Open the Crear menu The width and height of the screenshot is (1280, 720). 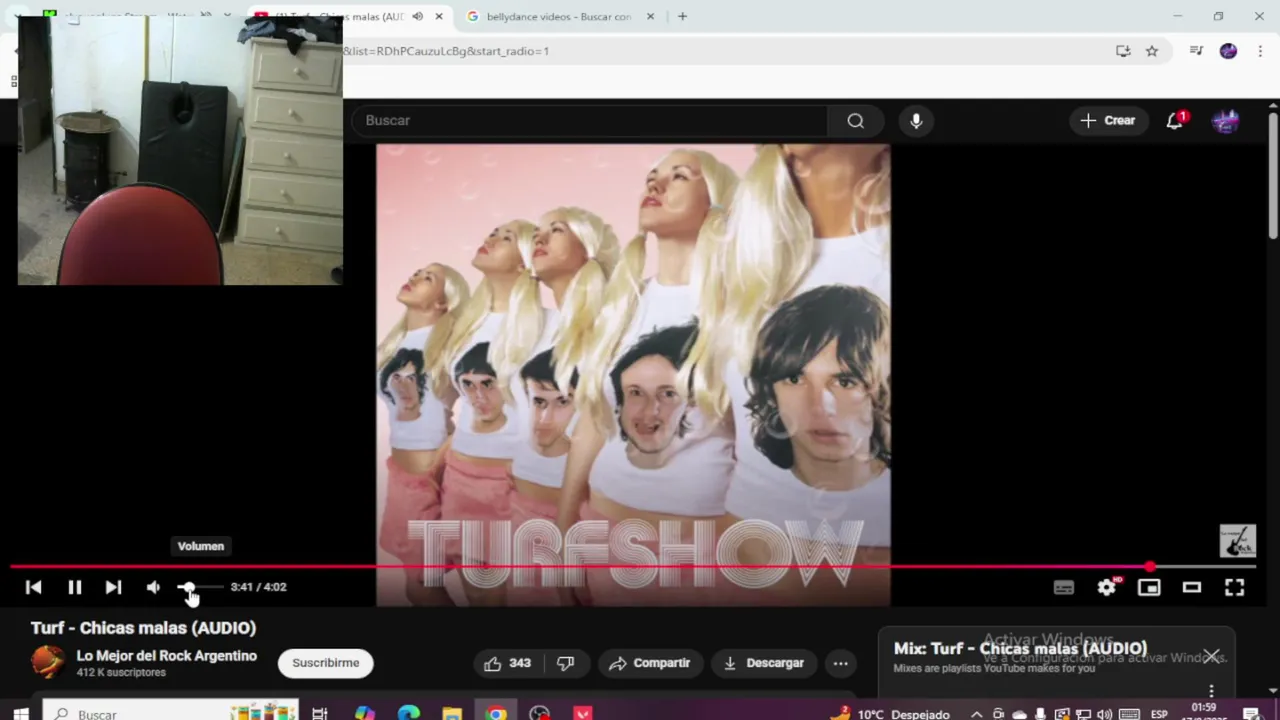coord(1108,120)
